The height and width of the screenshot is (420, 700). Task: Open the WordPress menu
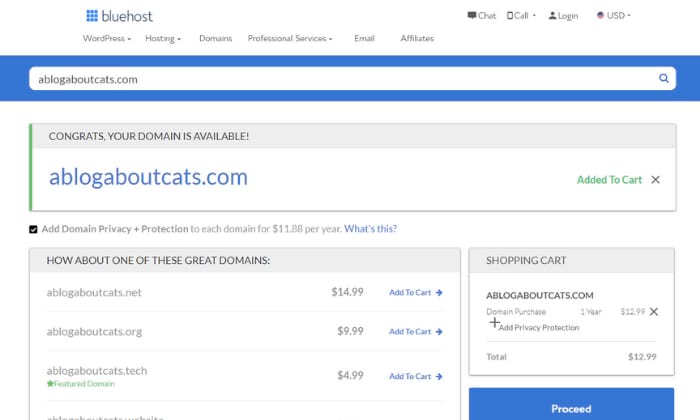(x=107, y=38)
